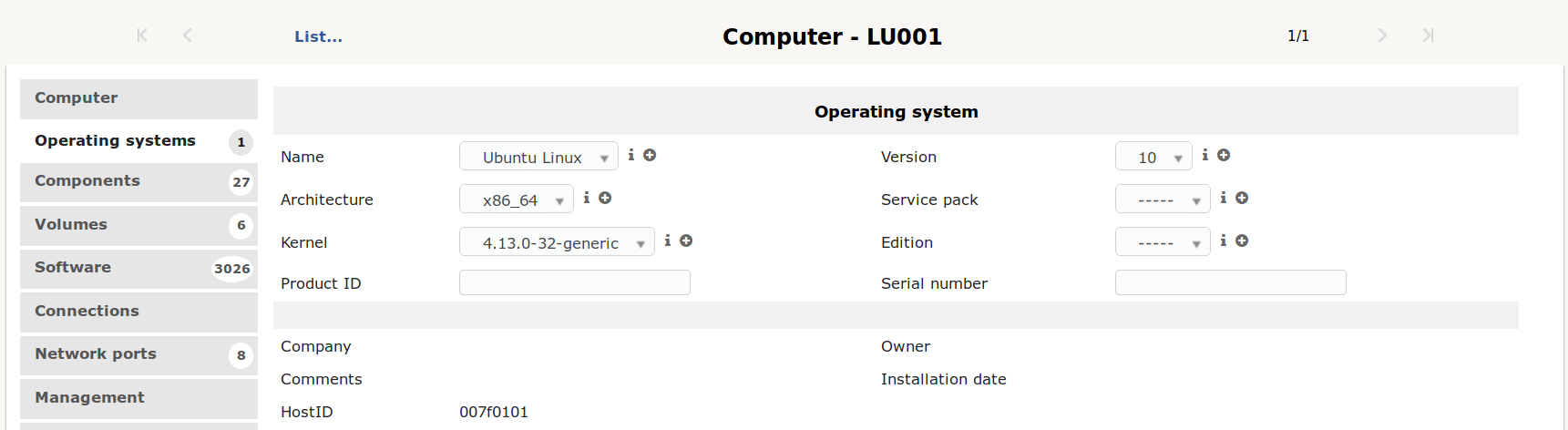Image resolution: width=1568 pixels, height=430 pixels.
Task: Click the add icon beside Edition dropdown
Action: (1242, 241)
